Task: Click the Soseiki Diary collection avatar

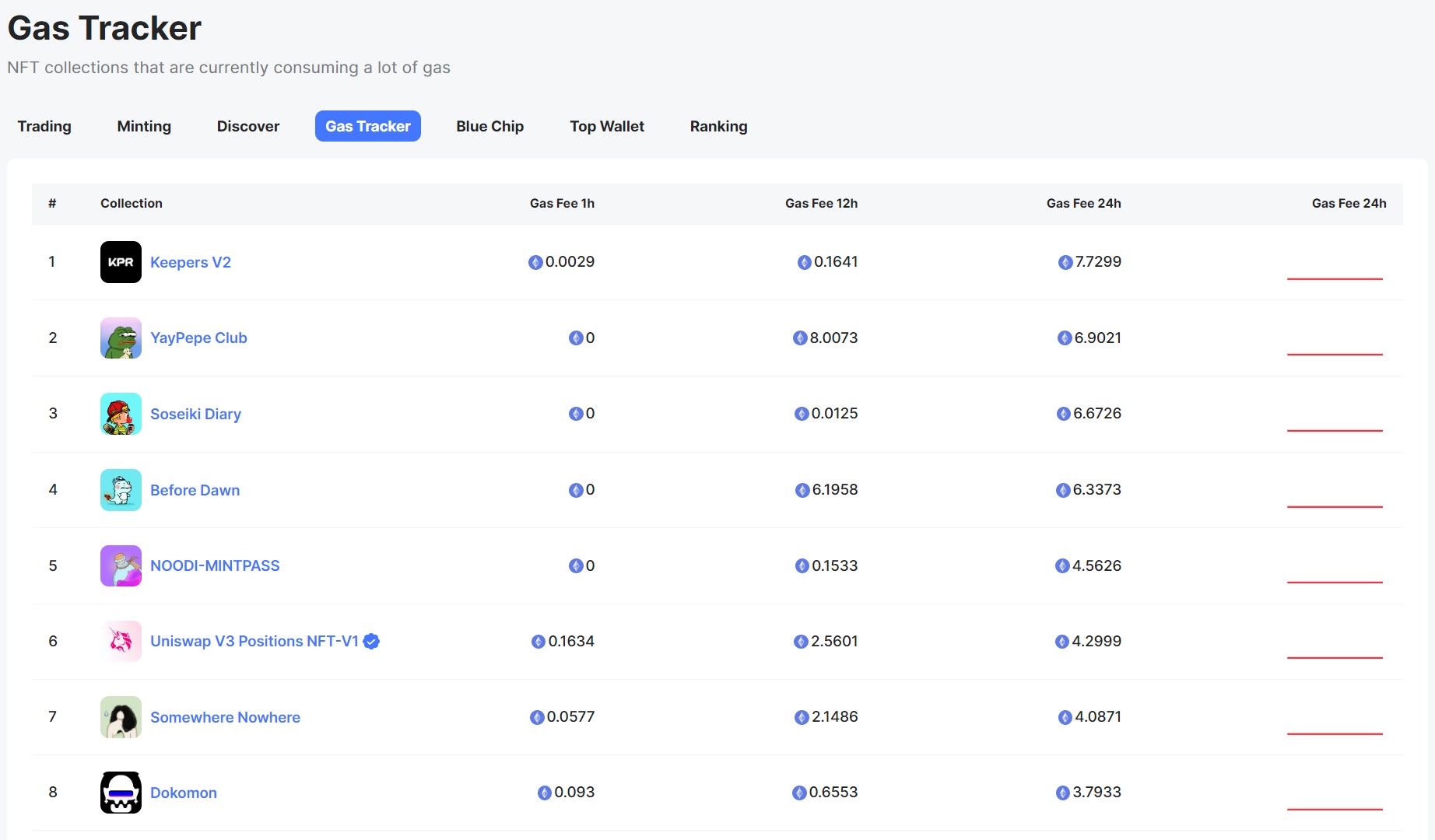Action: point(121,414)
